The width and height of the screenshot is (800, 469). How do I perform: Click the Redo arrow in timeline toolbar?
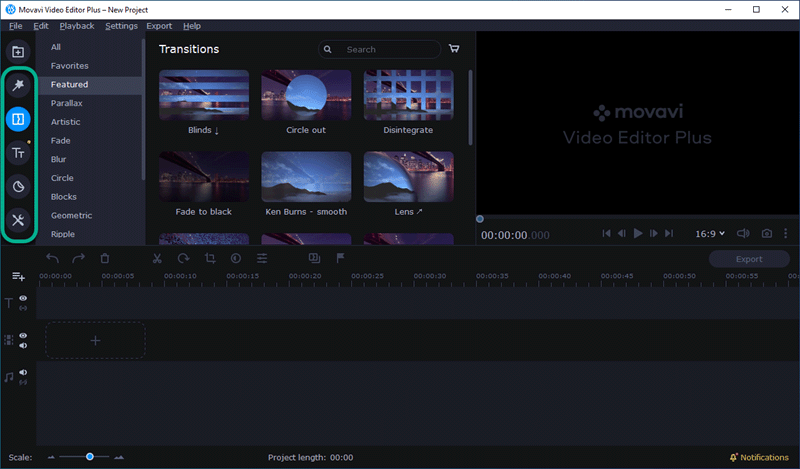(78, 258)
